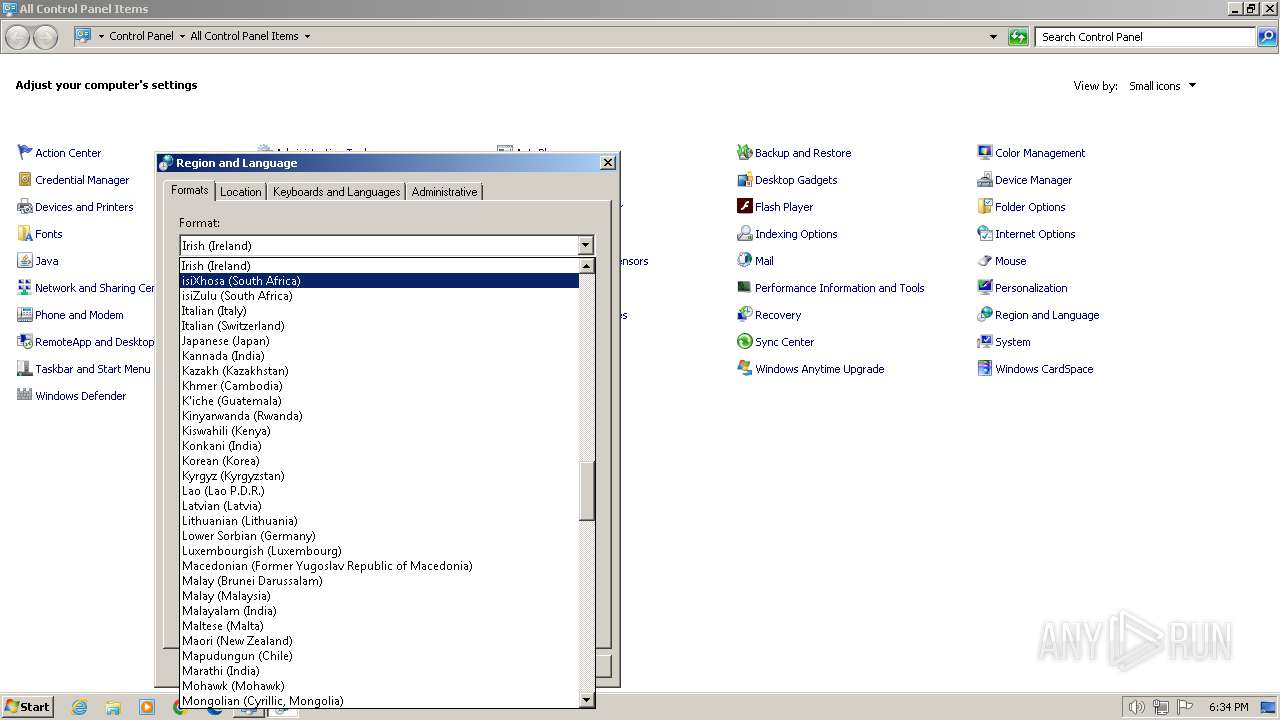
Task: Open the Folder Options link
Action: click(1030, 206)
